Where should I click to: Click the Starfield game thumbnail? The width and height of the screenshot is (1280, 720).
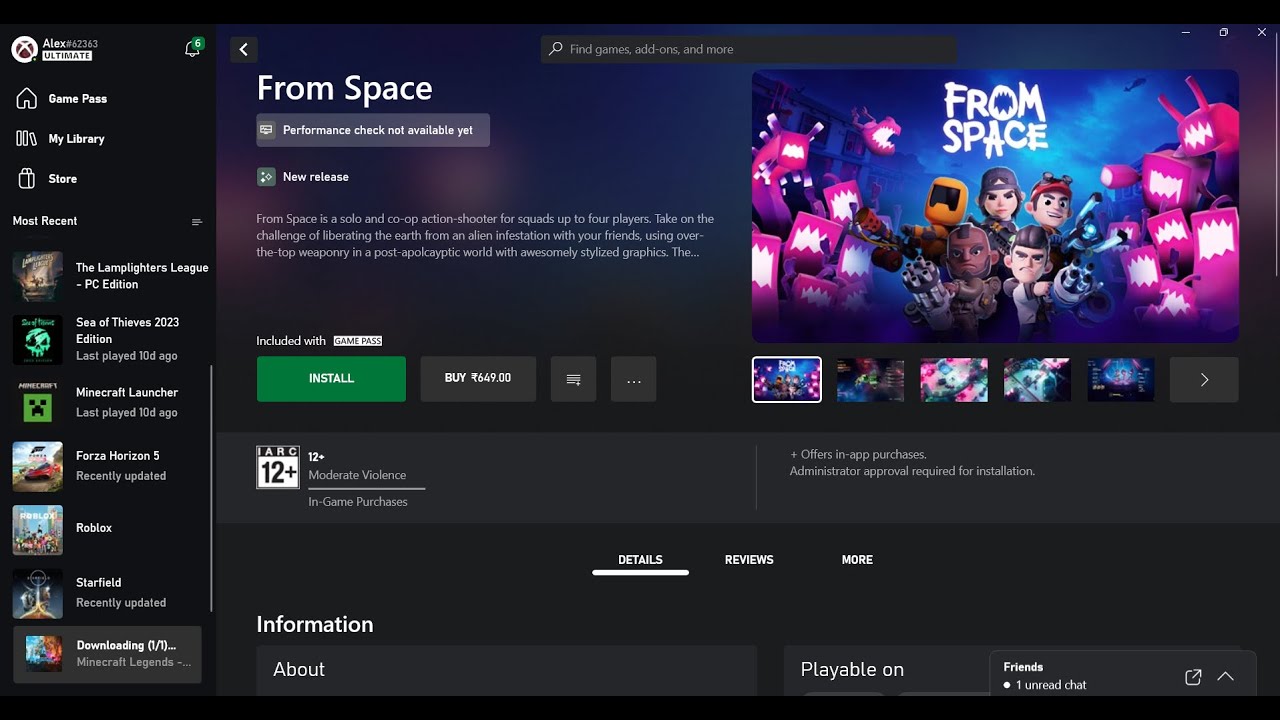38,593
